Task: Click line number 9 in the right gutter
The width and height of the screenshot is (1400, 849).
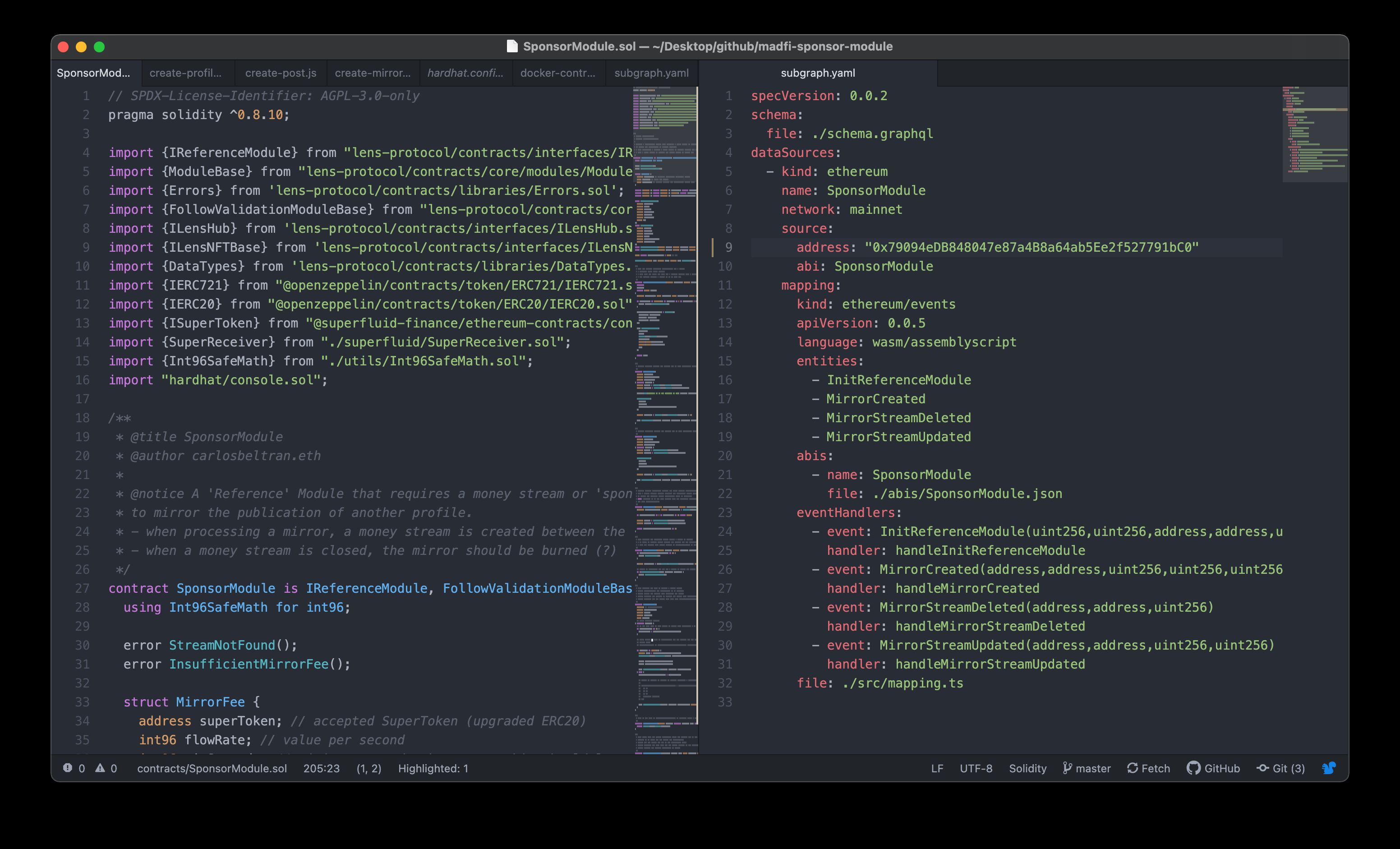Action: click(x=728, y=247)
